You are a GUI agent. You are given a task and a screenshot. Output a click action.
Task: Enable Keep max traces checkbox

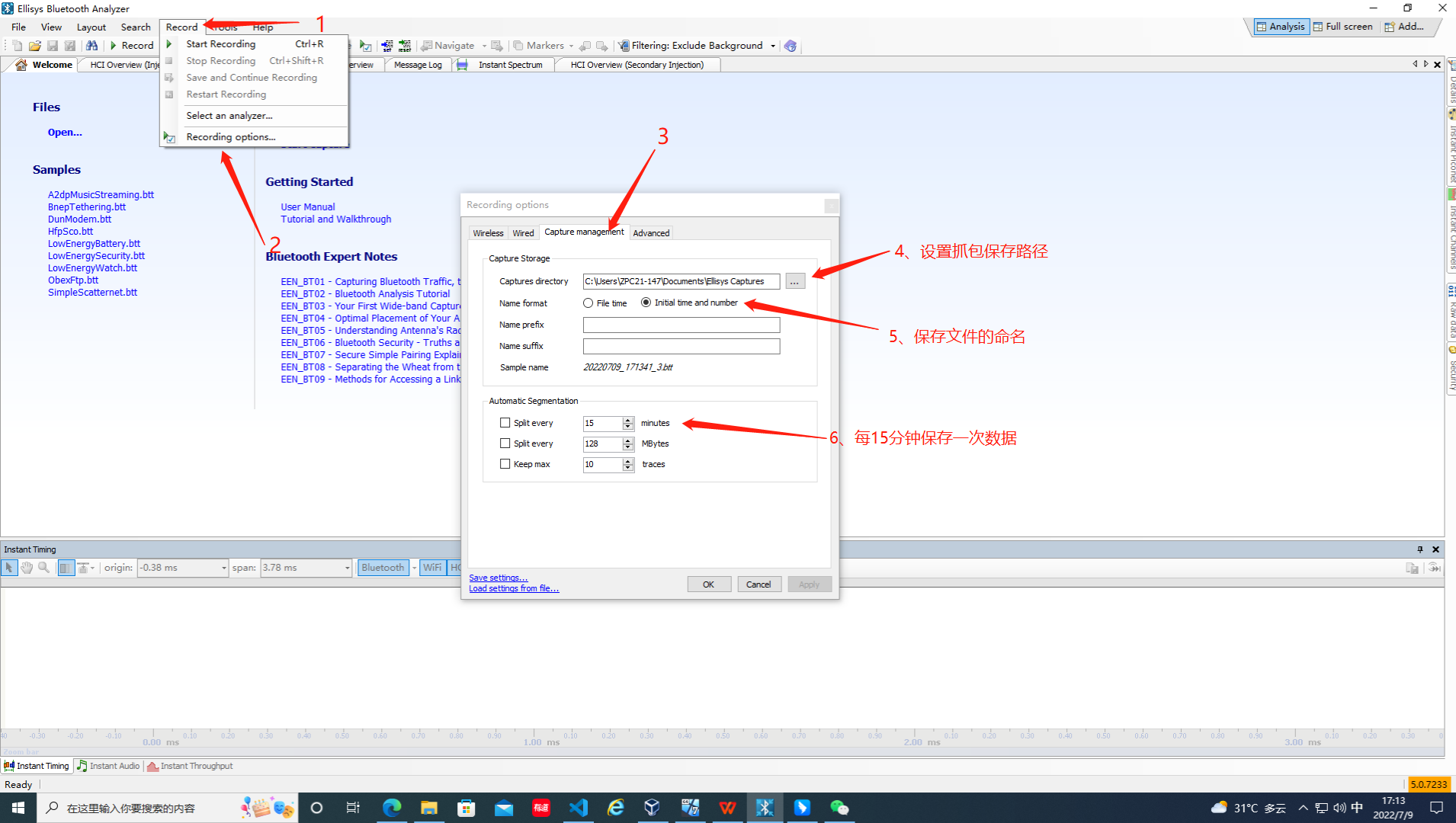(x=505, y=464)
